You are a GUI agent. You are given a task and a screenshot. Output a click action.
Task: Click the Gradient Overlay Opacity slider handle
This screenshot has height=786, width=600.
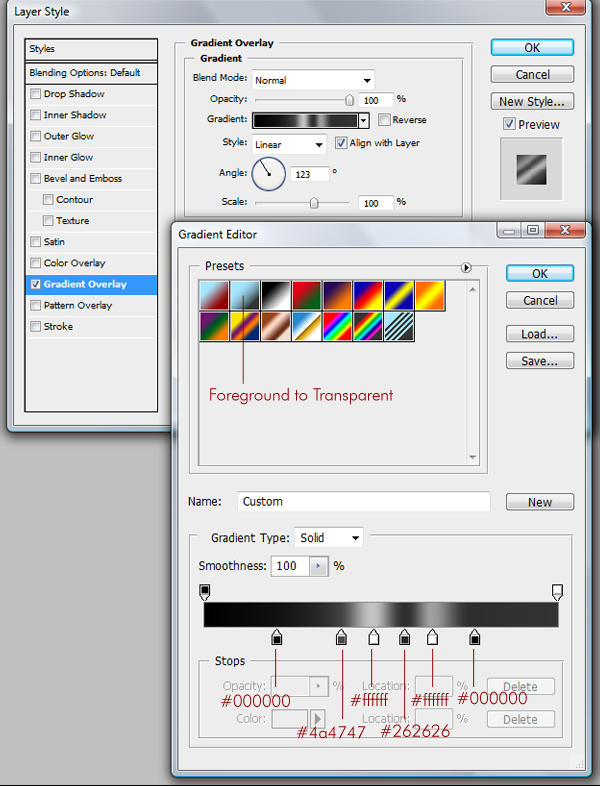(349, 100)
